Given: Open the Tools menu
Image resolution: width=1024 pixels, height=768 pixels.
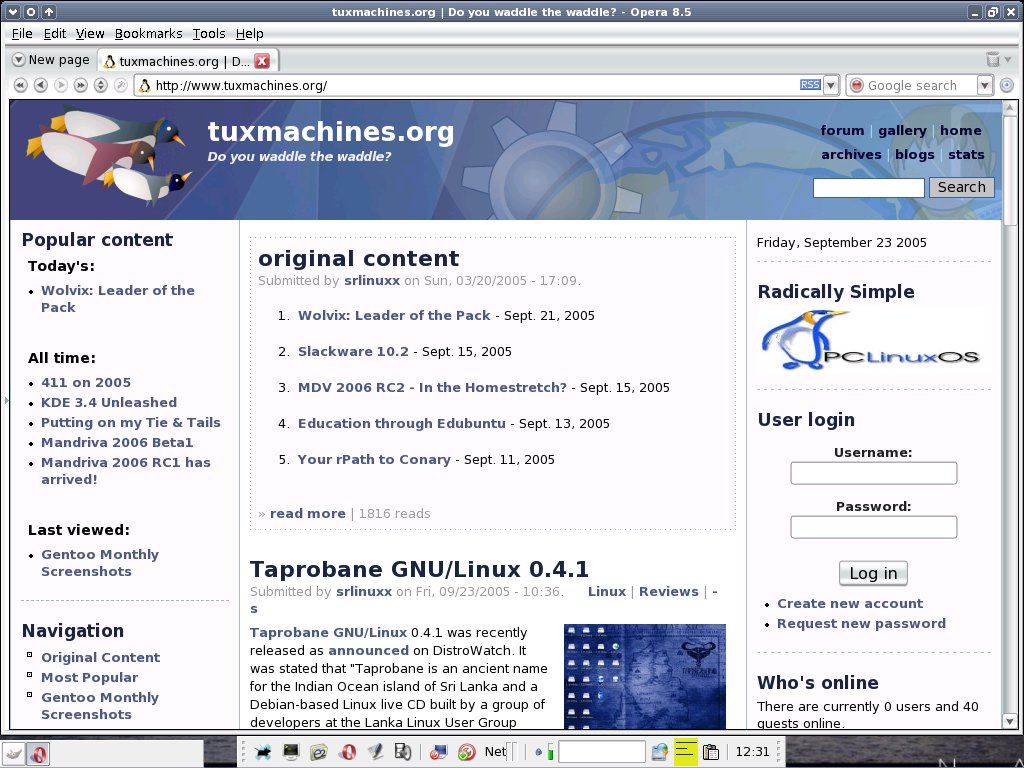Looking at the screenshot, I should [209, 34].
